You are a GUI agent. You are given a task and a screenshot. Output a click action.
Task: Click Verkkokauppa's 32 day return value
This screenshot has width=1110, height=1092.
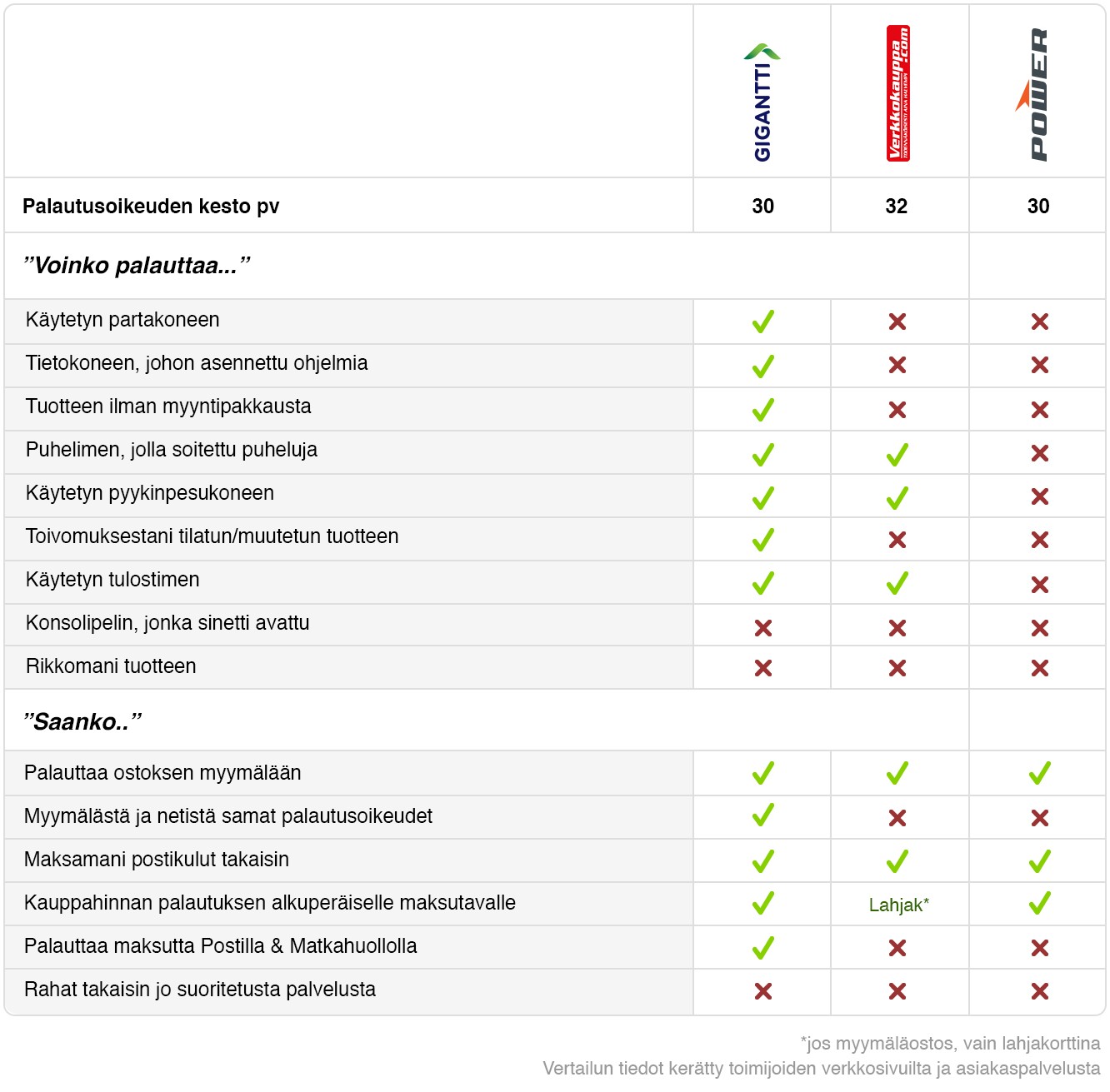coord(897,207)
